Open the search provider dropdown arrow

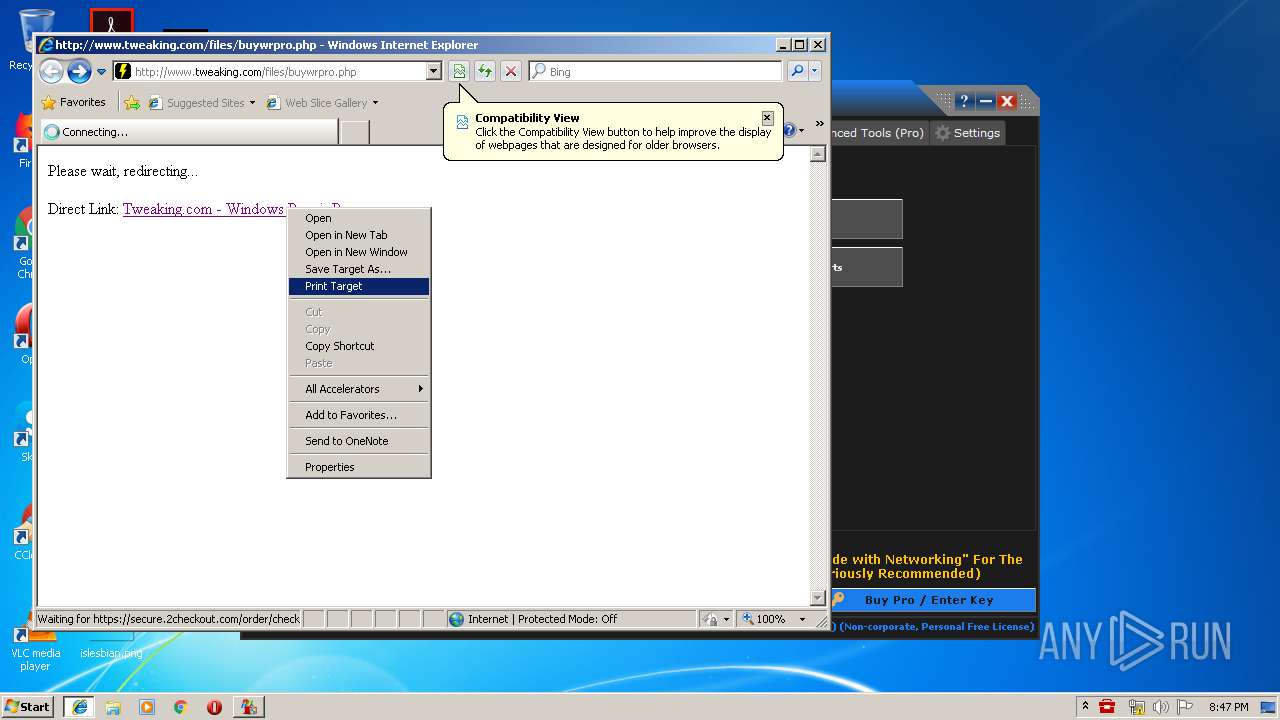(x=815, y=71)
